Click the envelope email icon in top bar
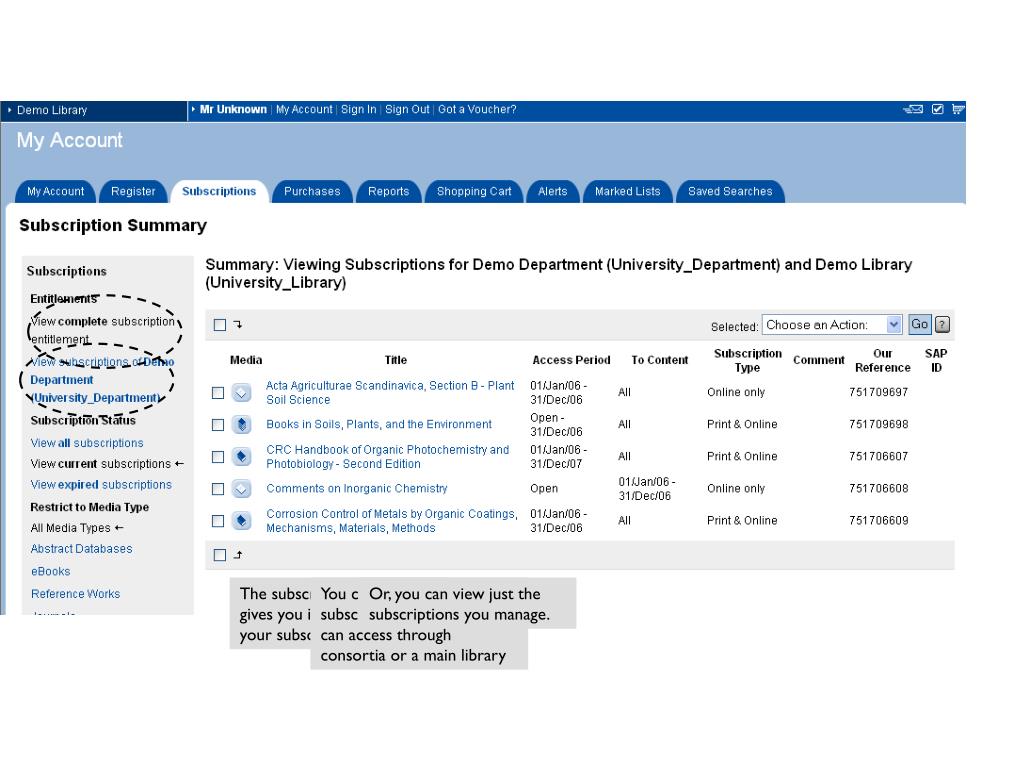Image resolution: width=1024 pixels, height=768 pixels. point(912,109)
